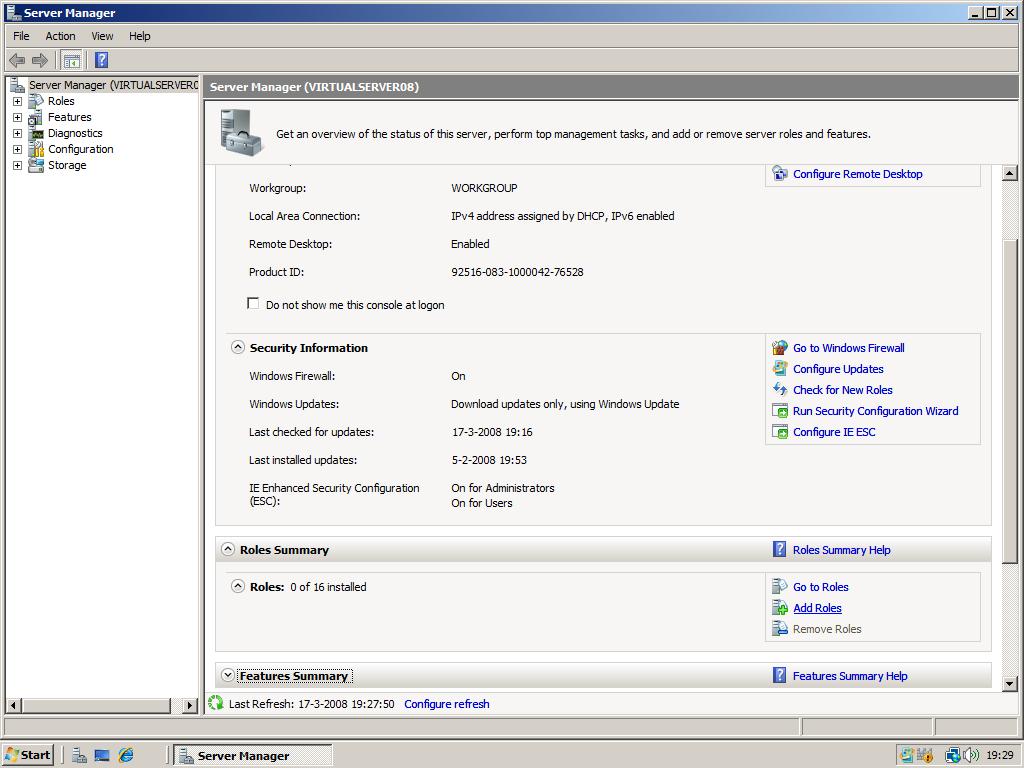Screen dimensions: 1024x768
Task: Click the network connection tray icon
Action: (953, 756)
